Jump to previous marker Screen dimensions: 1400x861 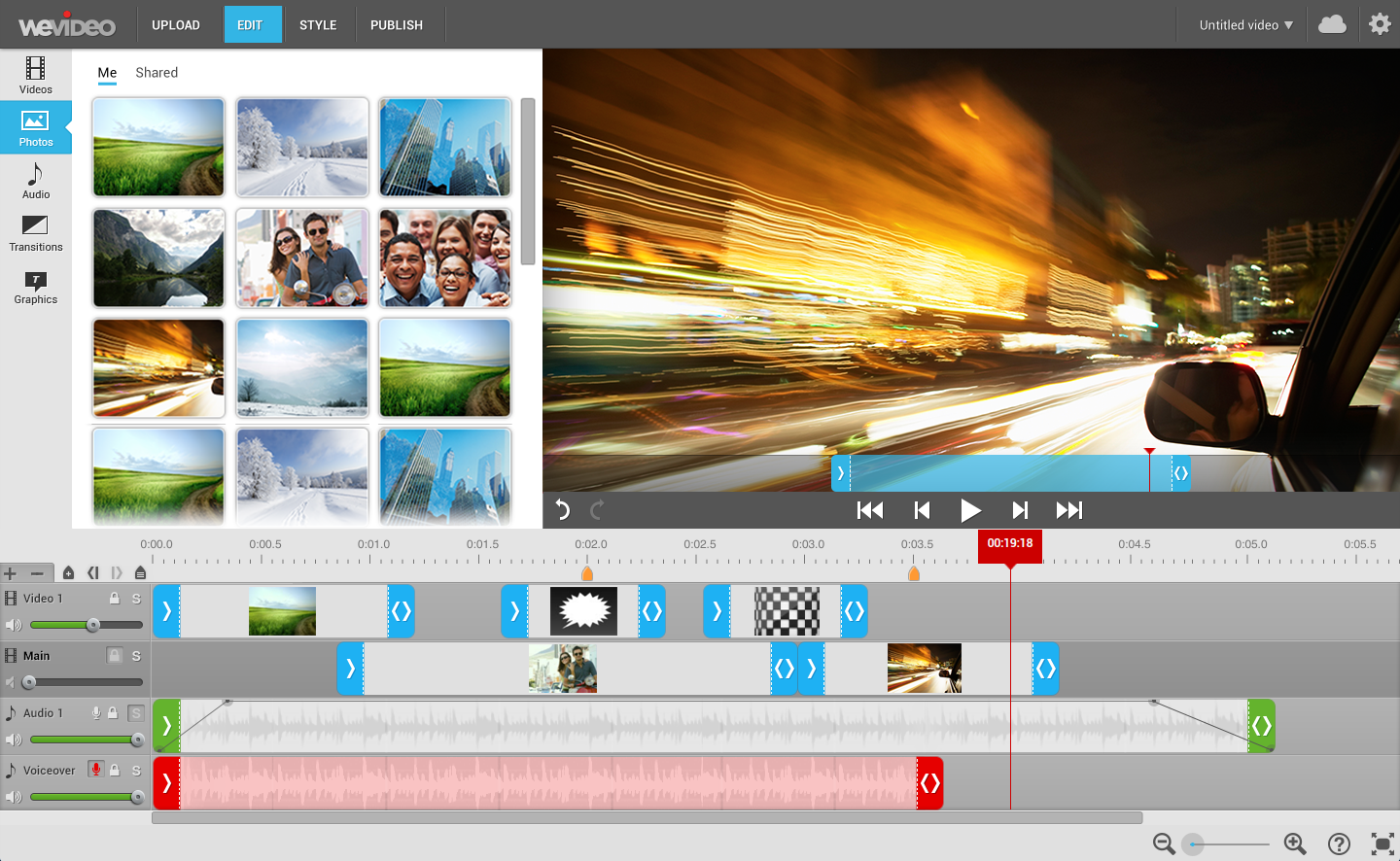pyautogui.click(x=93, y=573)
